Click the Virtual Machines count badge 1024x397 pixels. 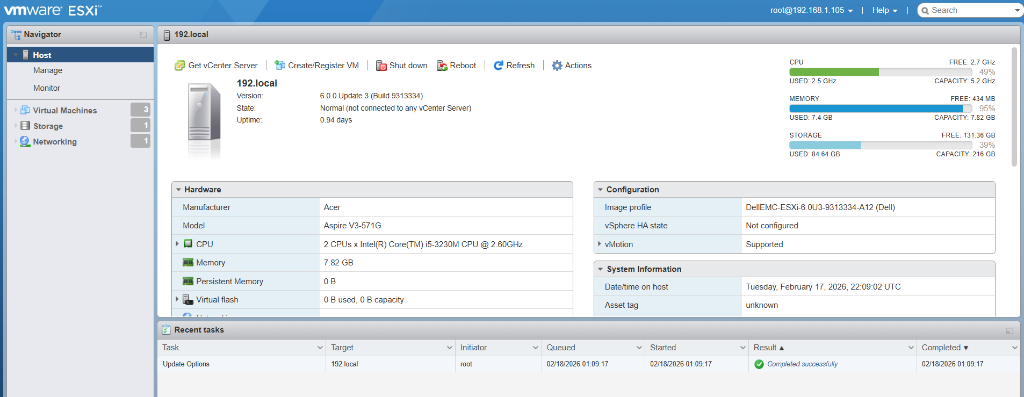(x=140, y=110)
